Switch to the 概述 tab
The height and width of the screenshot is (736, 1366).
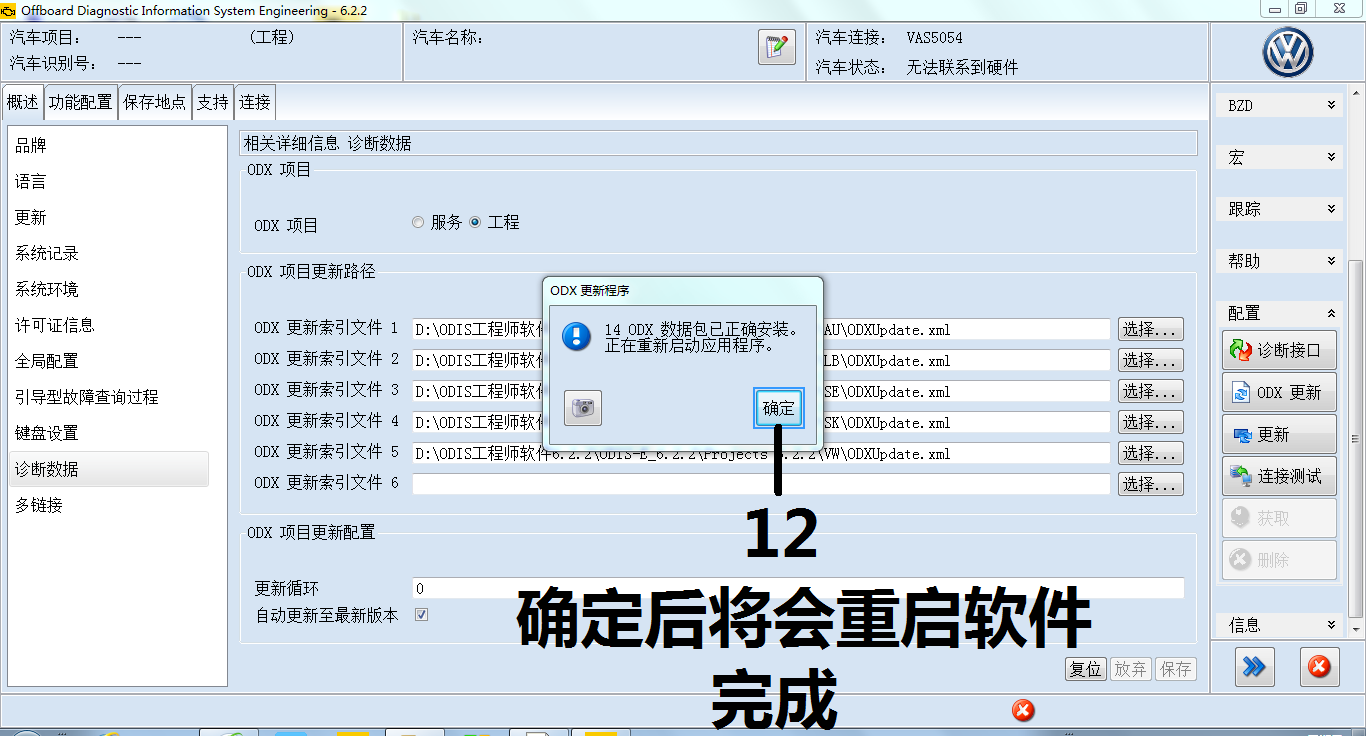point(22,102)
